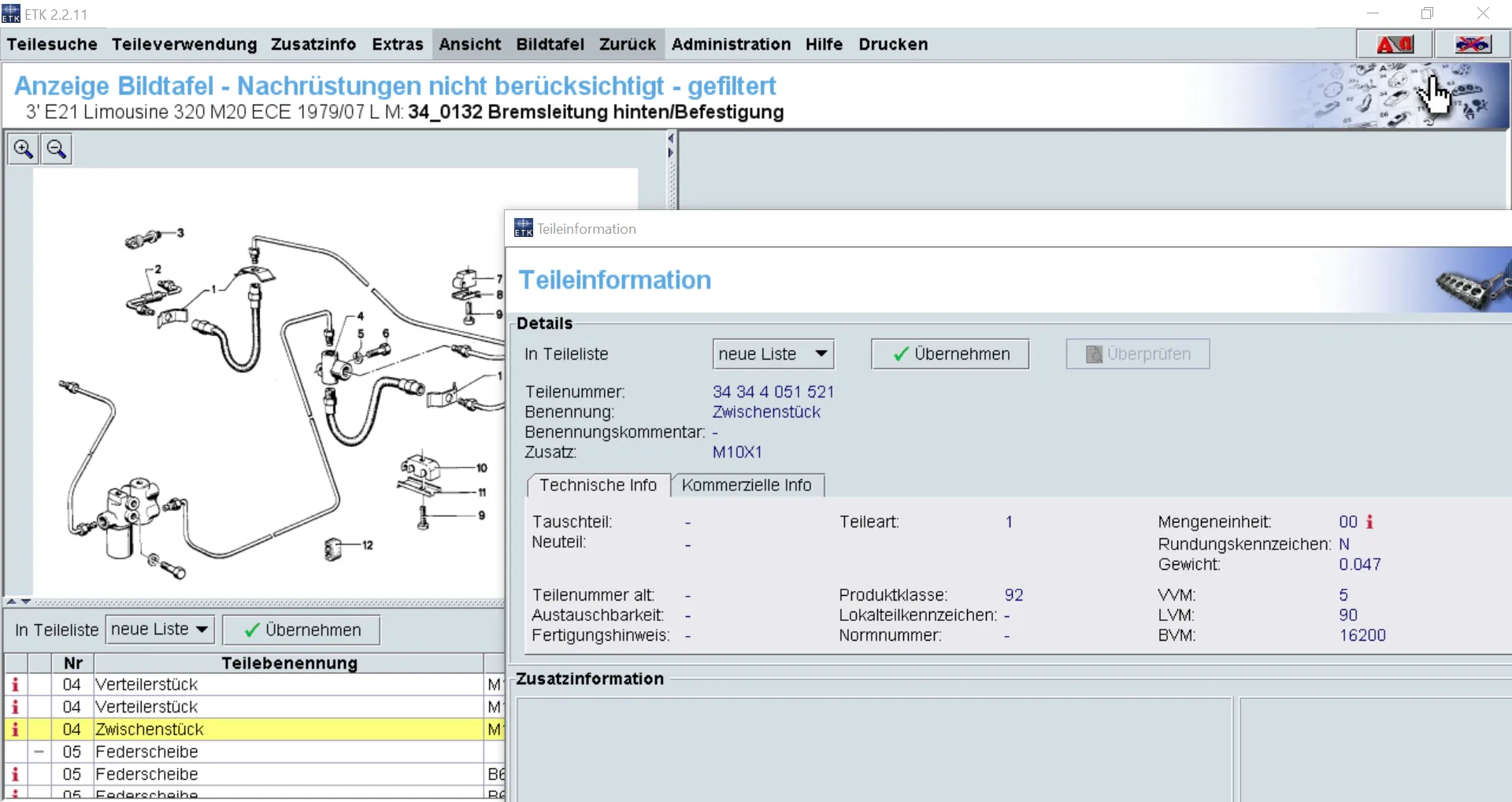The height and width of the screenshot is (802, 1512).
Task: Click the red A icon in top bar
Action: tap(1394, 45)
